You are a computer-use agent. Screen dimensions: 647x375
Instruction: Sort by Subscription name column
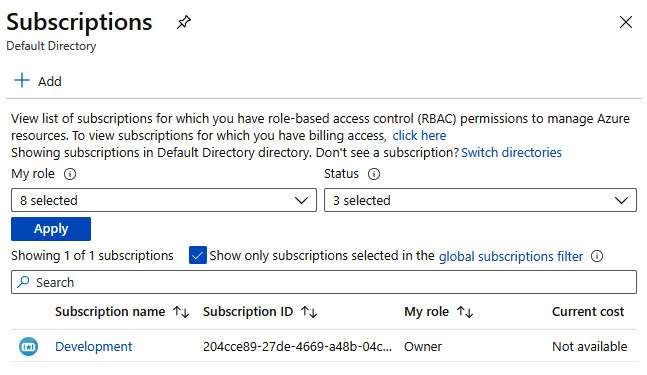point(122,311)
